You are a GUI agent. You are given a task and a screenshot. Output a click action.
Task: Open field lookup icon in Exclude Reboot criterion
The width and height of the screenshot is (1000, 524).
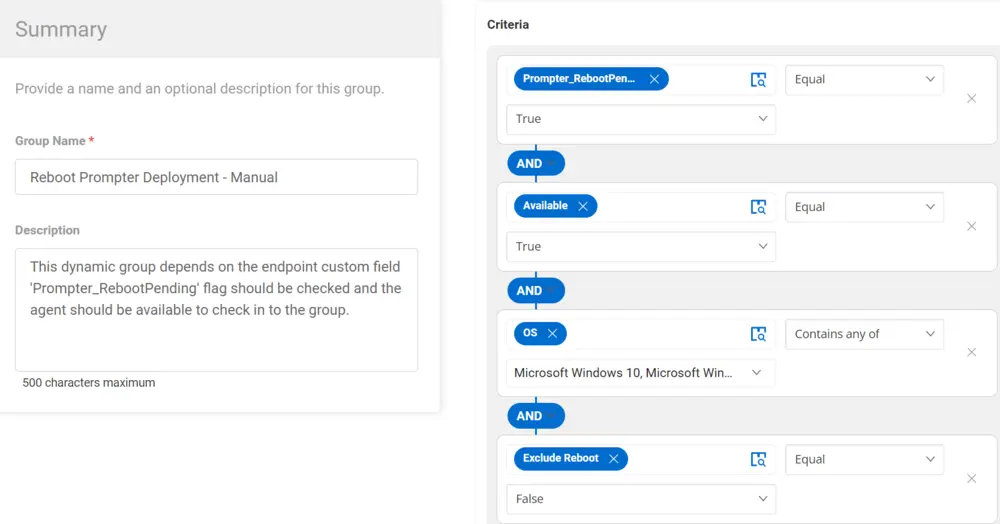click(758, 460)
